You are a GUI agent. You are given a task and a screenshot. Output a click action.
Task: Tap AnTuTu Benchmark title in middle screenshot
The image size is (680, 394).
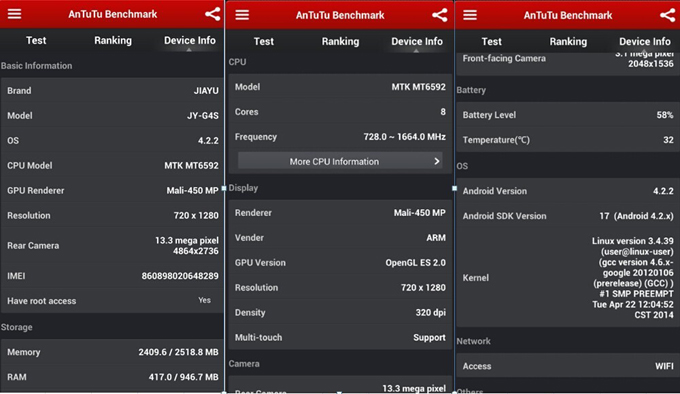click(340, 15)
